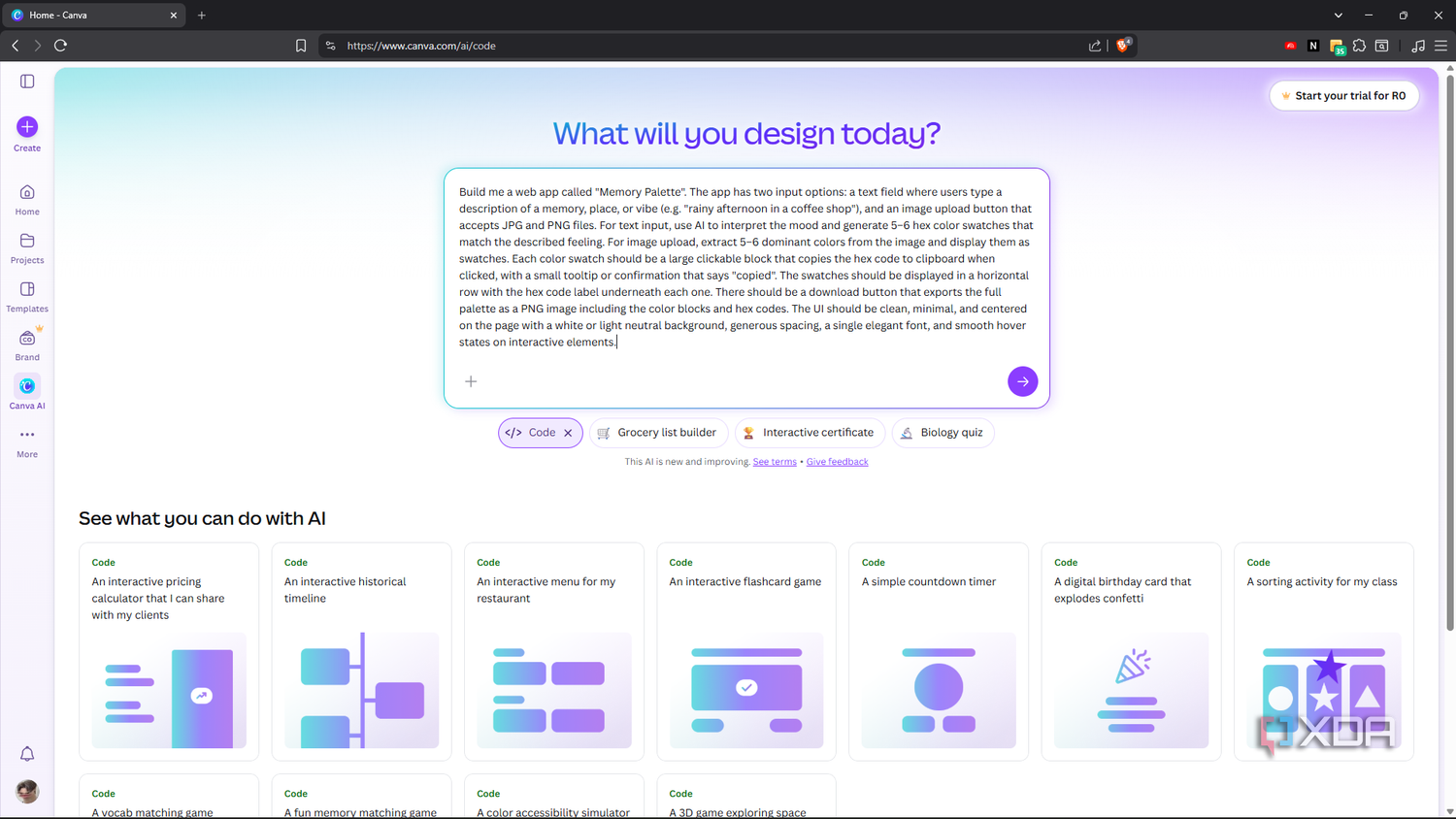Click Start your trial for R0
This screenshot has height=819, width=1456.
coord(1344,96)
